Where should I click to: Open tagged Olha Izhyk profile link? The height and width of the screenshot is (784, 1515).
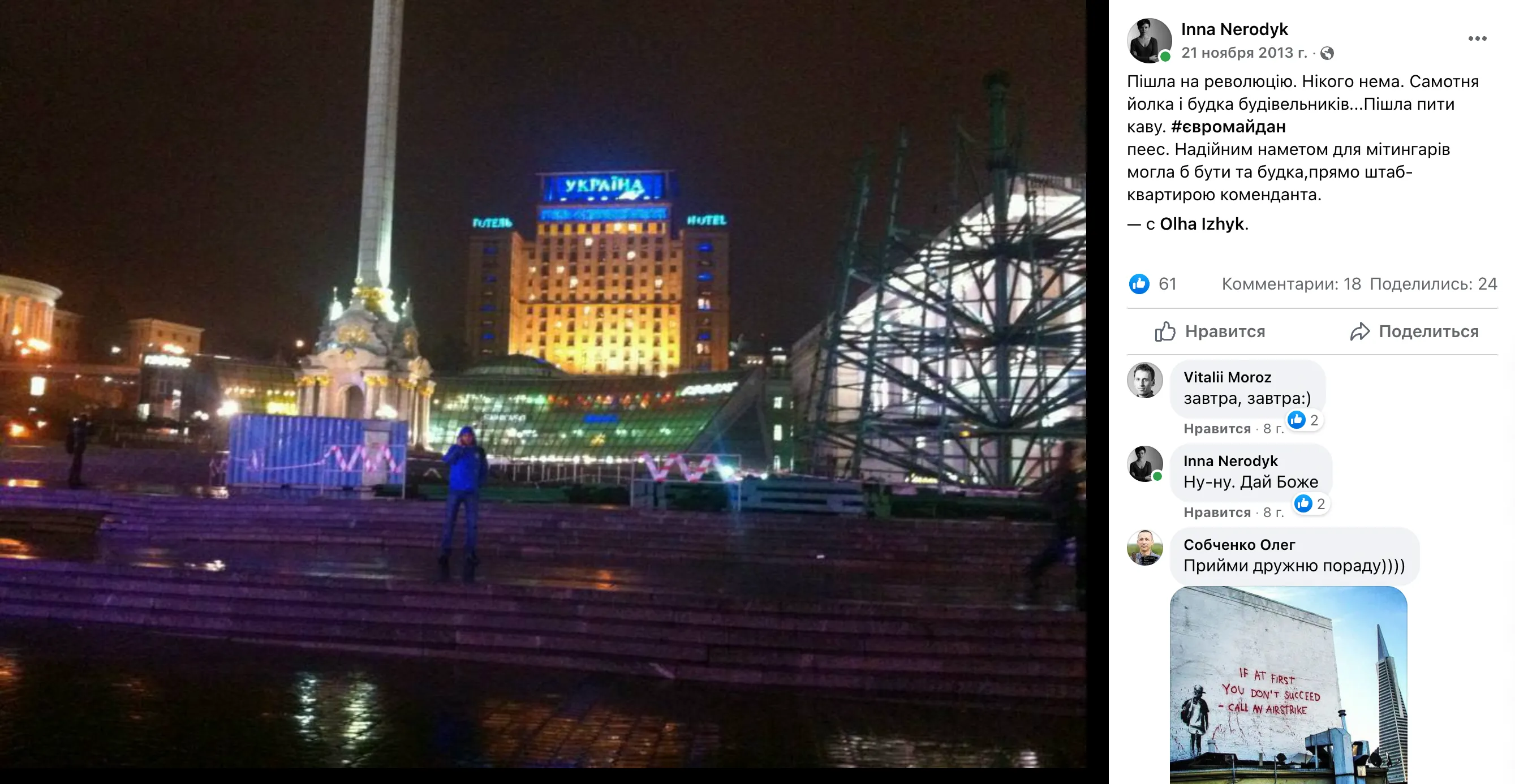pos(1202,224)
